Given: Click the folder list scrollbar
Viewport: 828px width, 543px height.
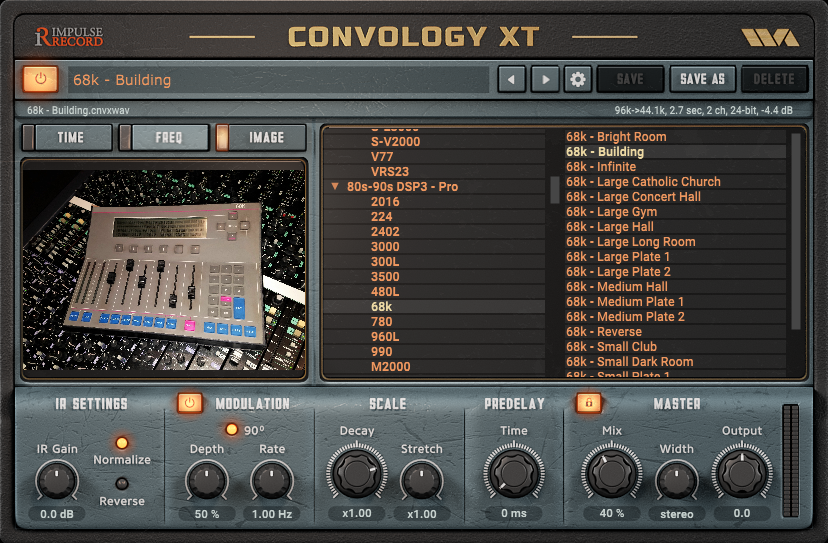Looking at the screenshot, I should (x=554, y=190).
